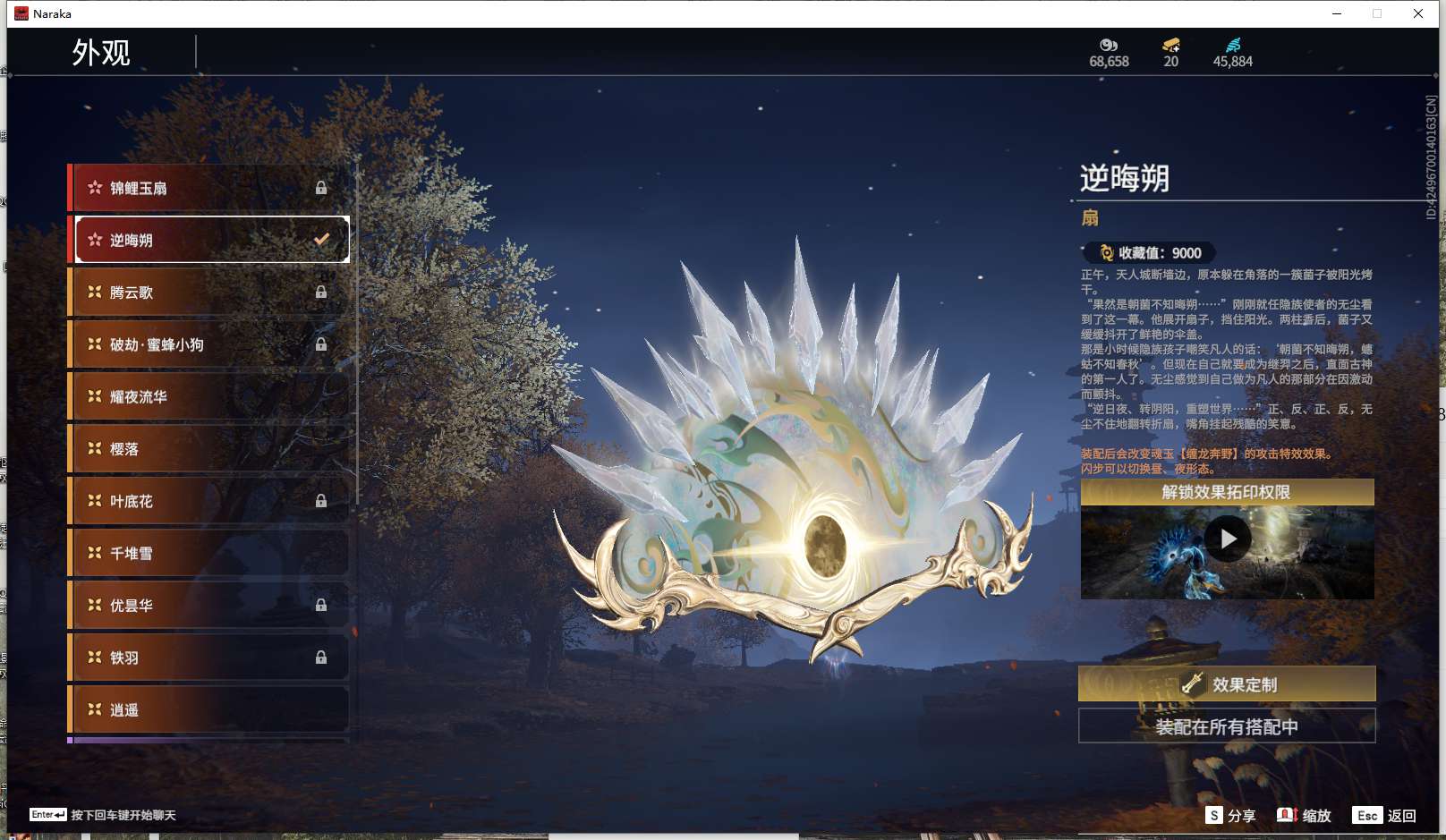Click the 分享 share button

1231,815
